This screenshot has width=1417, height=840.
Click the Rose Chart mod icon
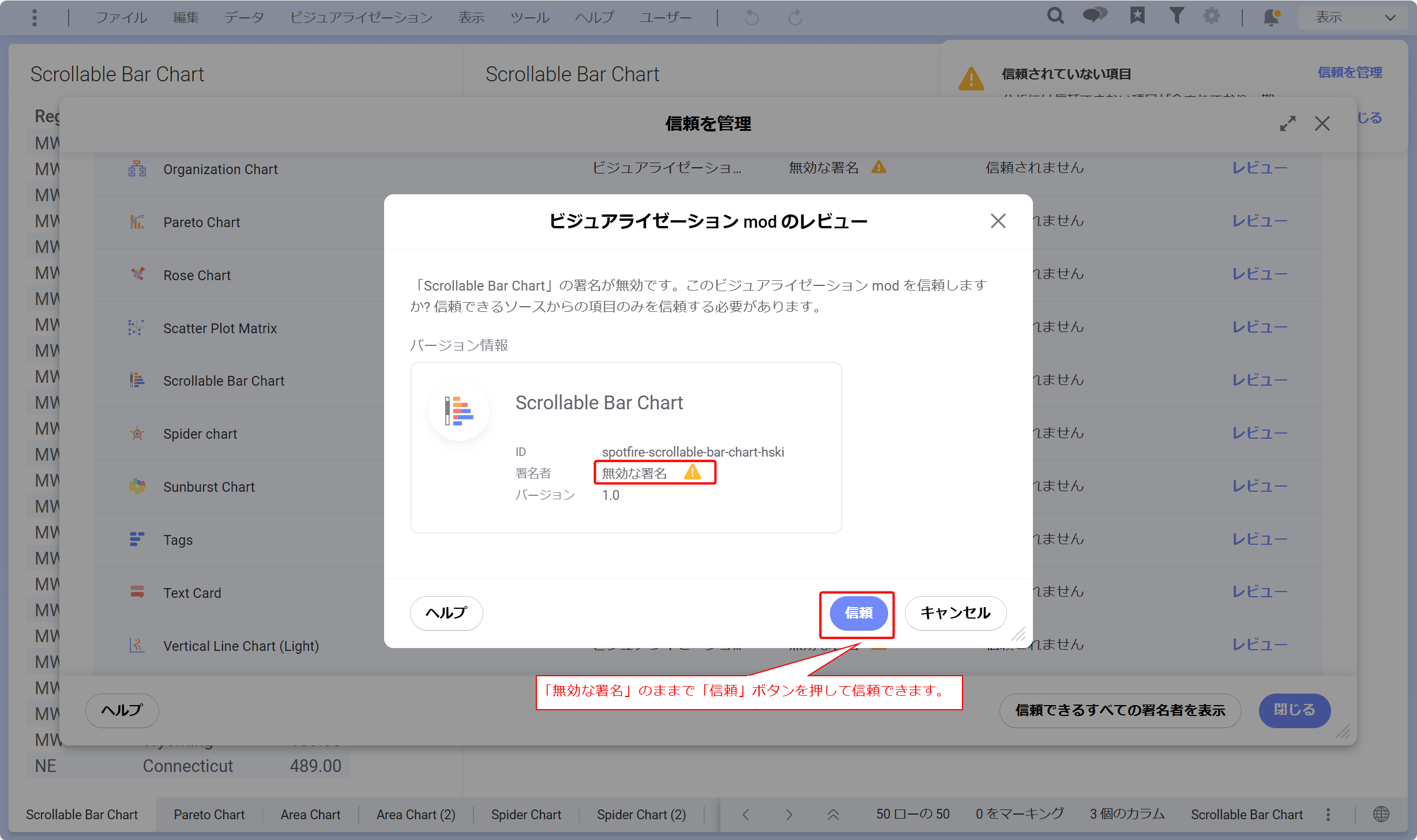[137, 274]
